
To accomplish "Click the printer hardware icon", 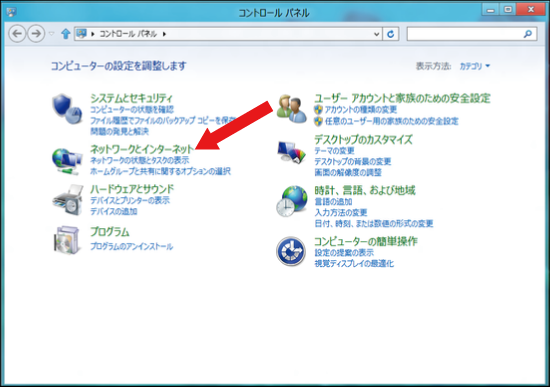I will click(x=68, y=200).
